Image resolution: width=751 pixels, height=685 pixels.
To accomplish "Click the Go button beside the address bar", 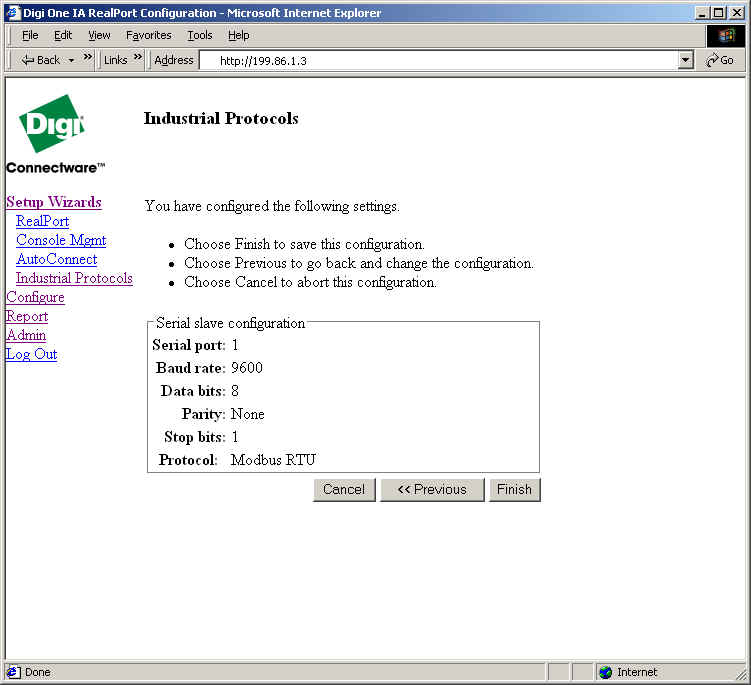I will pyautogui.click(x=720, y=60).
